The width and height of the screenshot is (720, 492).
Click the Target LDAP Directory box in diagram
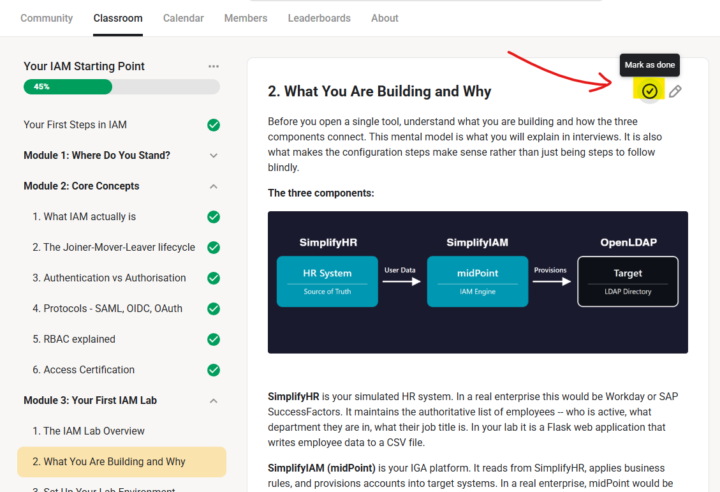pyautogui.click(x=628, y=281)
